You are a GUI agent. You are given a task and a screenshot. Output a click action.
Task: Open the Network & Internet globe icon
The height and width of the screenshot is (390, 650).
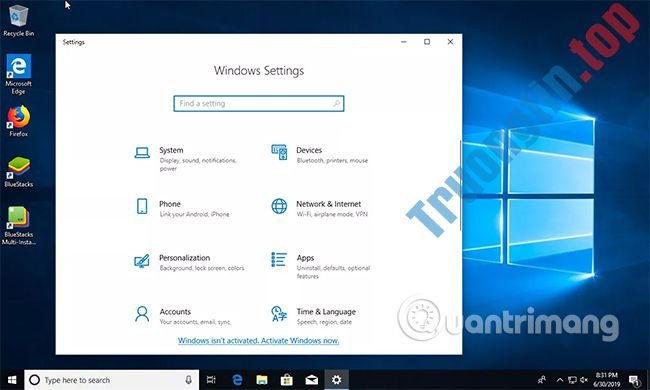click(279, 206)
